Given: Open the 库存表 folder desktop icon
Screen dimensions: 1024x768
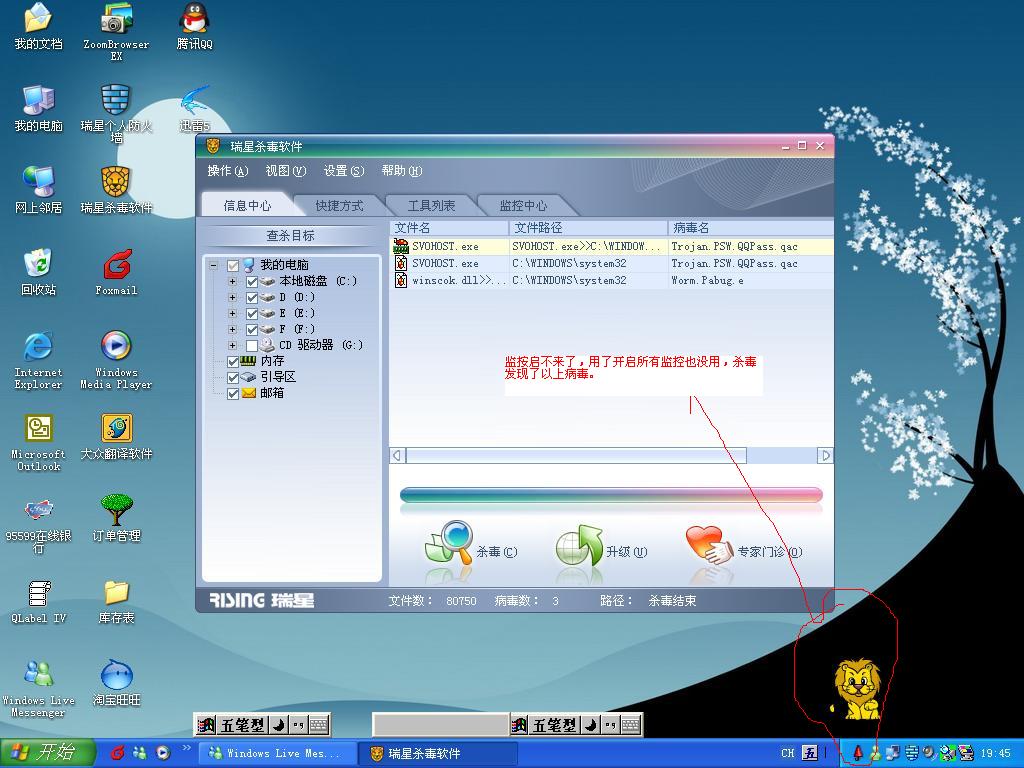Looking at the screenshot, I should tap(116, 601).
